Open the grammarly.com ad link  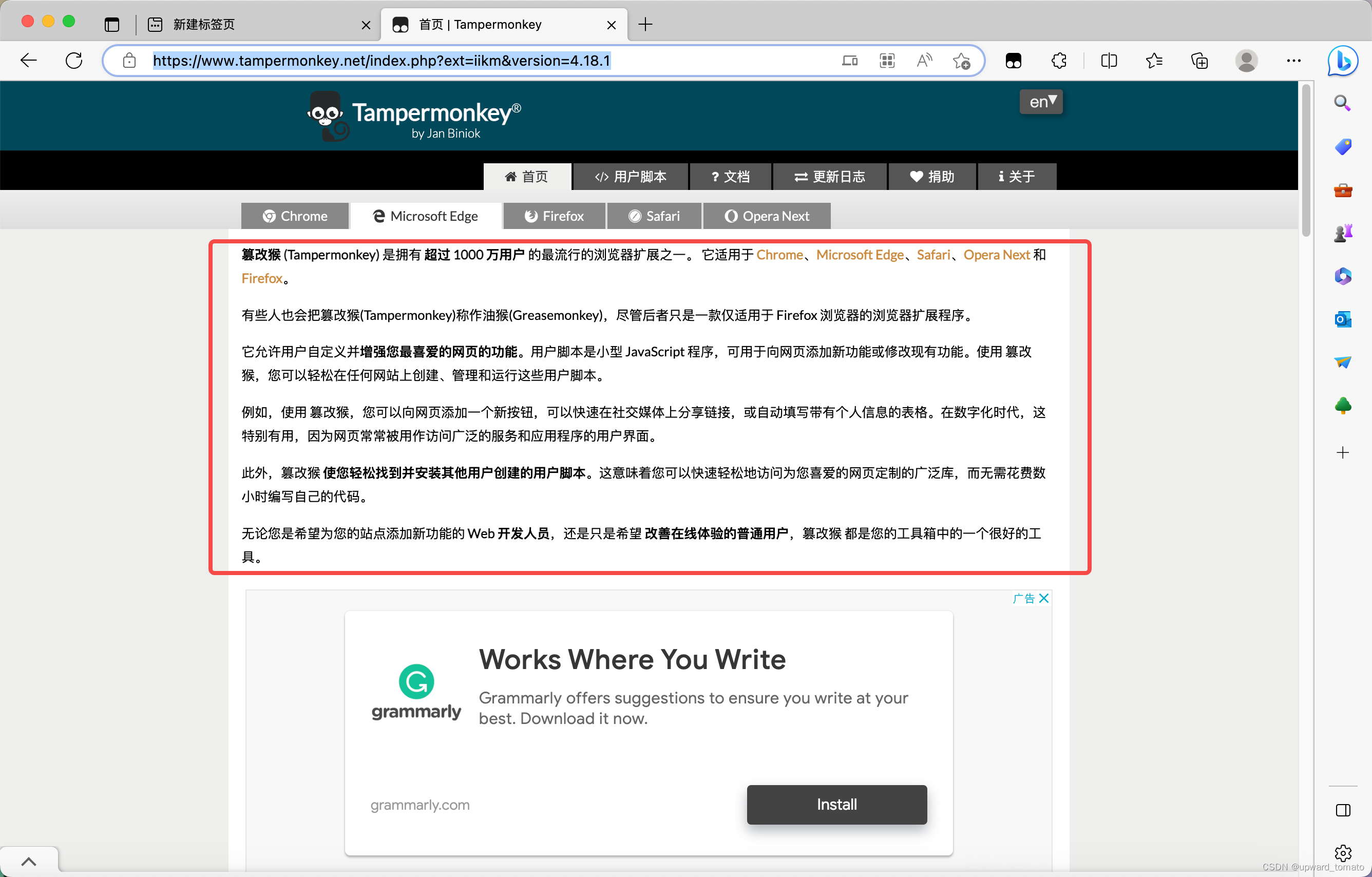420,805
